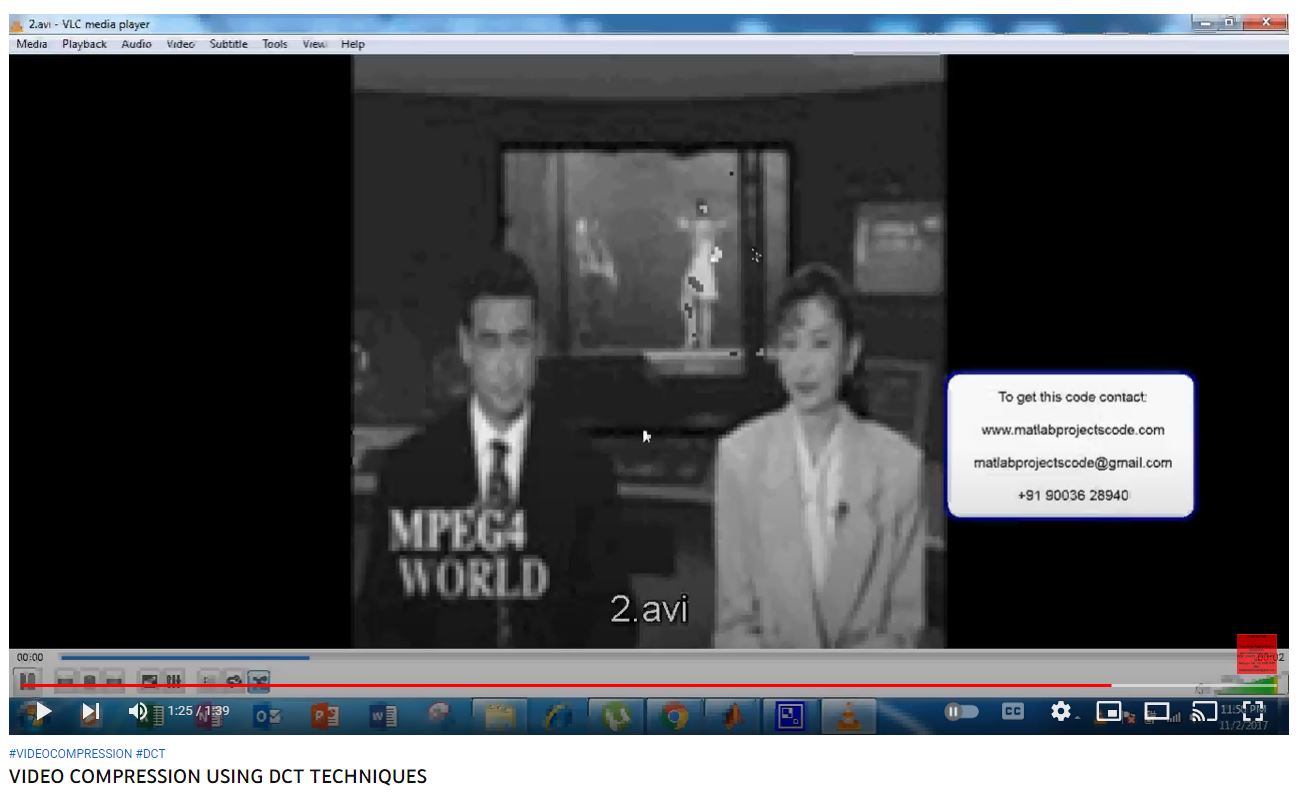Open the Media menu in VLC

[x=32, y=44]
